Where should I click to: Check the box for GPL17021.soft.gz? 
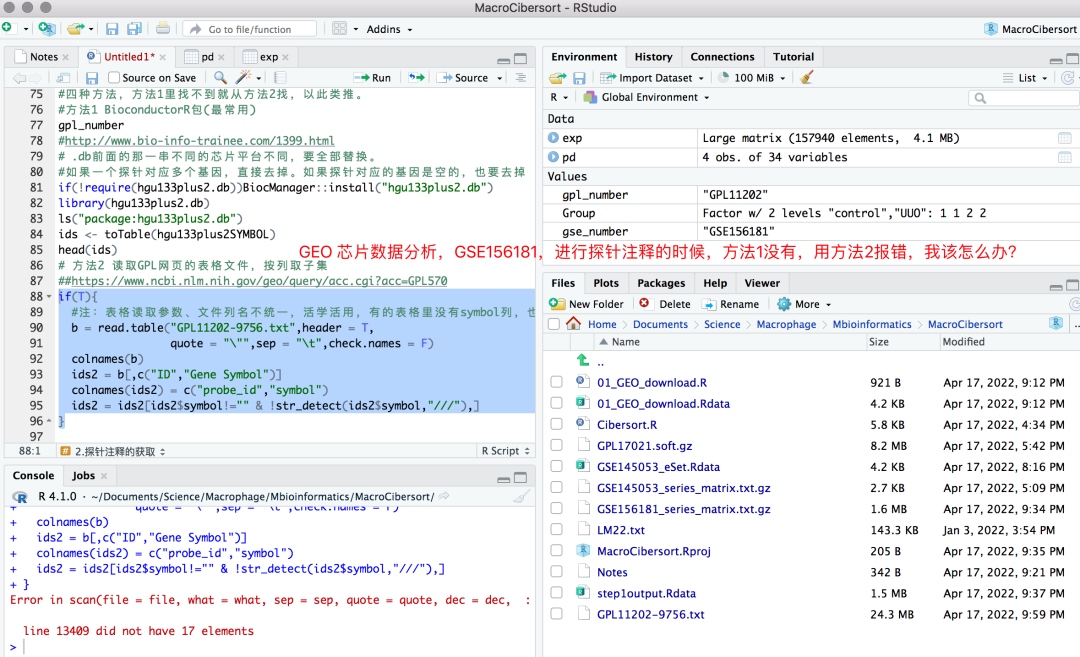click(x=557, y=446)
